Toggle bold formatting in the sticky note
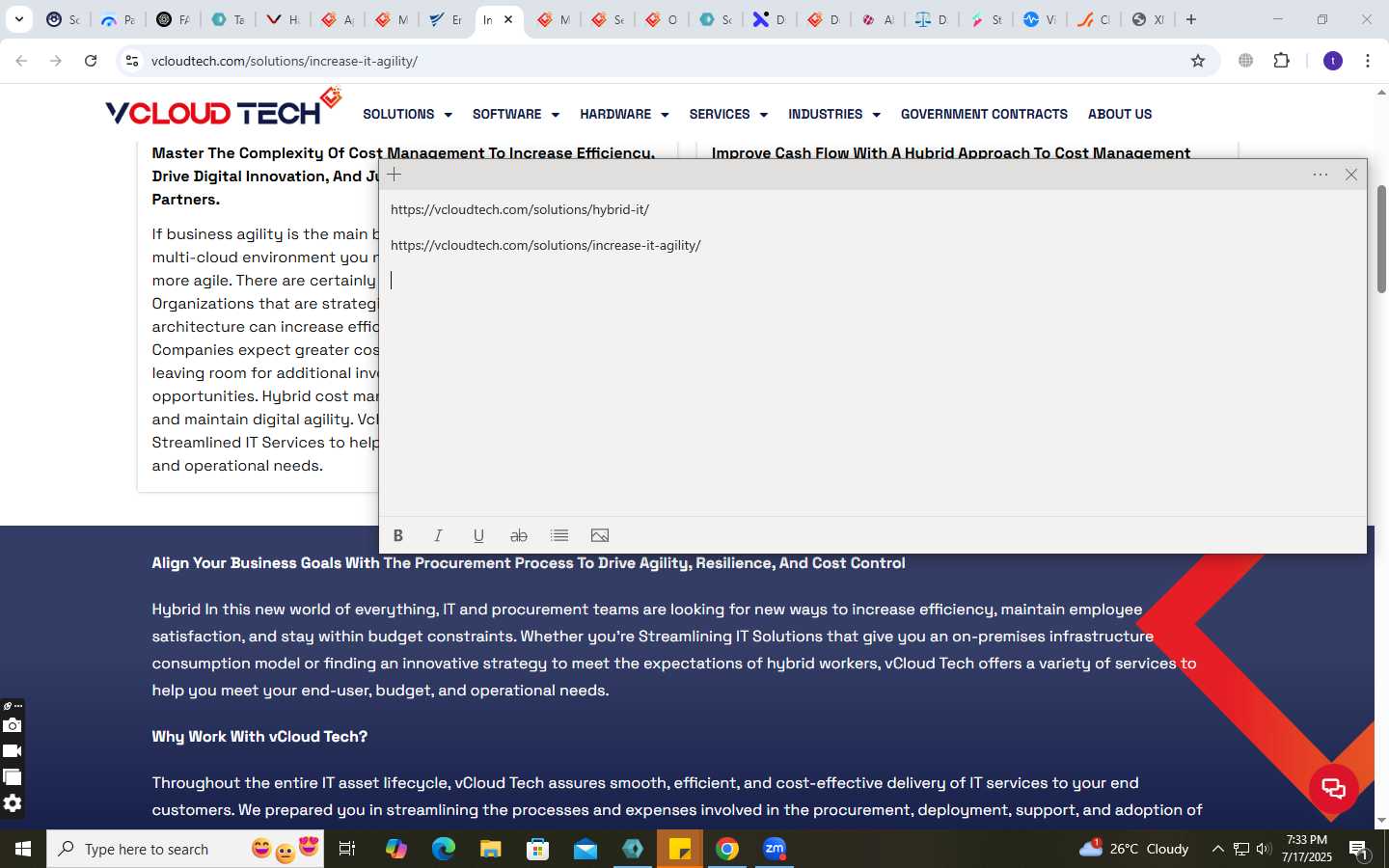The height and width of the screenshot is (868, 1389). [397, 535]
